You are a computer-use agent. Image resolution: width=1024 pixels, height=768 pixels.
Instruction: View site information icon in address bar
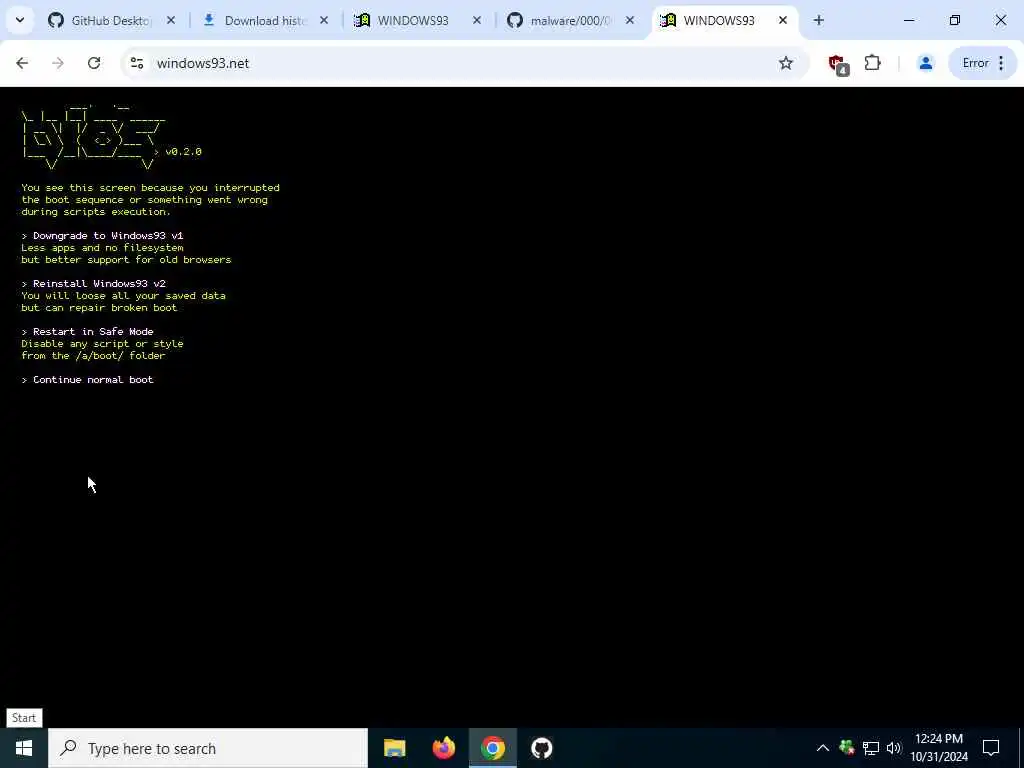(x=136, y=63)
